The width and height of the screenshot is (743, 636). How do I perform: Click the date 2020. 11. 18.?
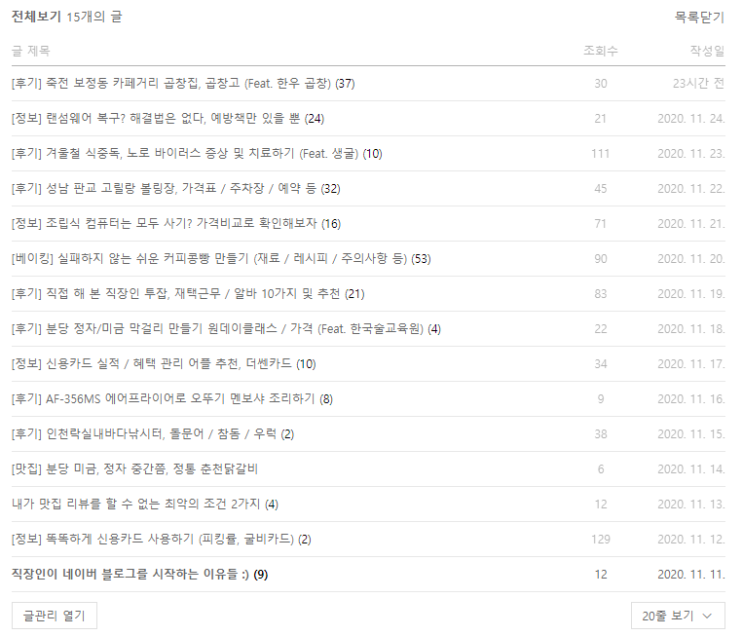[691, 329]
